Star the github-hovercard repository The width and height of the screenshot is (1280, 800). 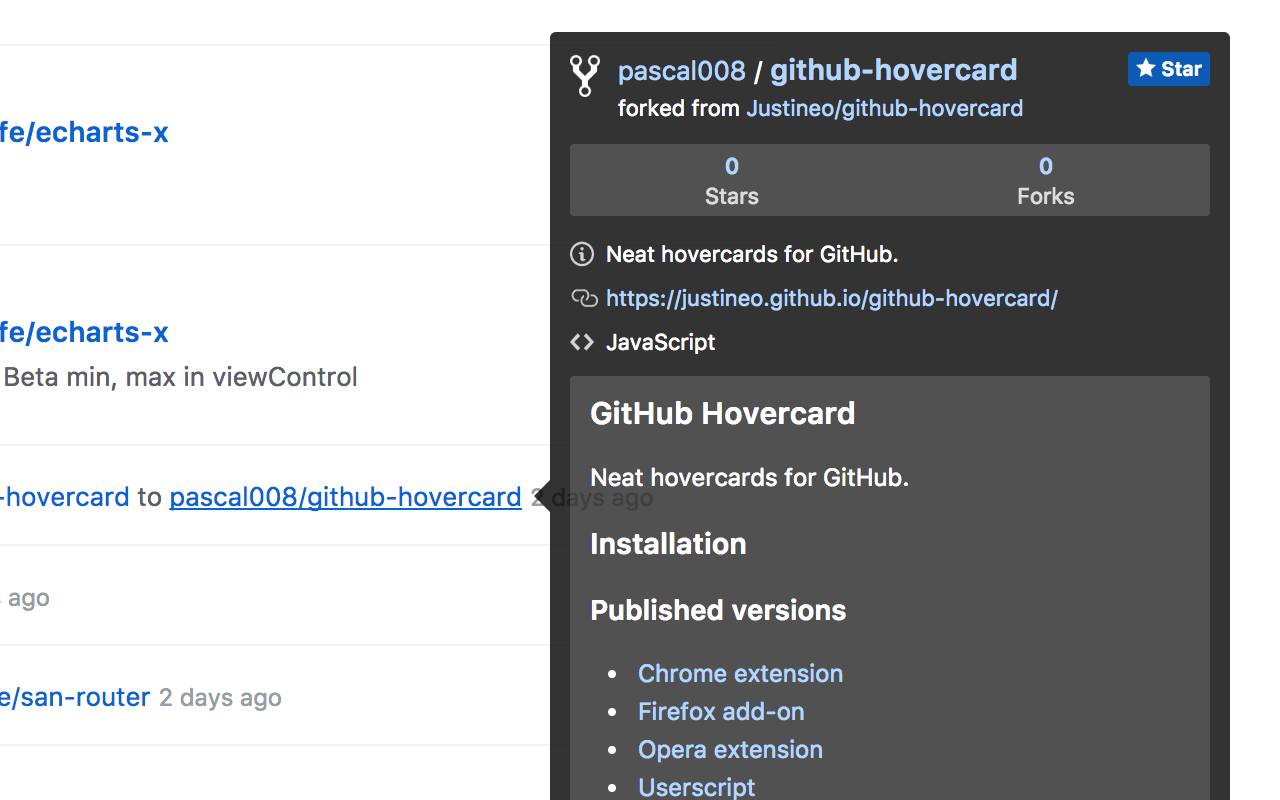(x=1168, y=68)
